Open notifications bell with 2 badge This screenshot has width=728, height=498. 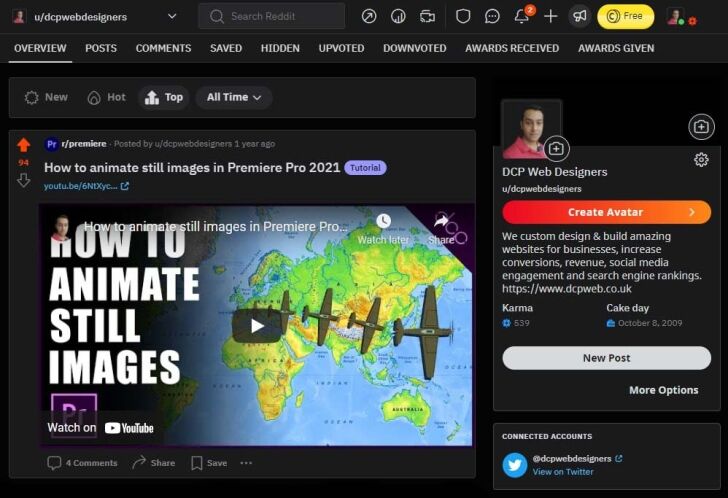pyautogui.click(x=522, y=16)
